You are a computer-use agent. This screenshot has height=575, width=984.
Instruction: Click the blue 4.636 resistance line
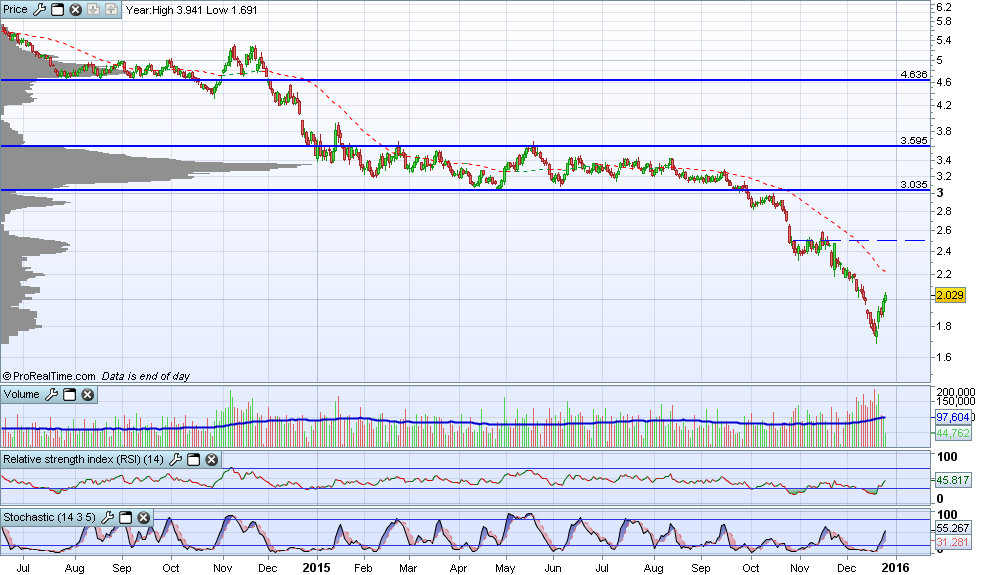(464, 80)
